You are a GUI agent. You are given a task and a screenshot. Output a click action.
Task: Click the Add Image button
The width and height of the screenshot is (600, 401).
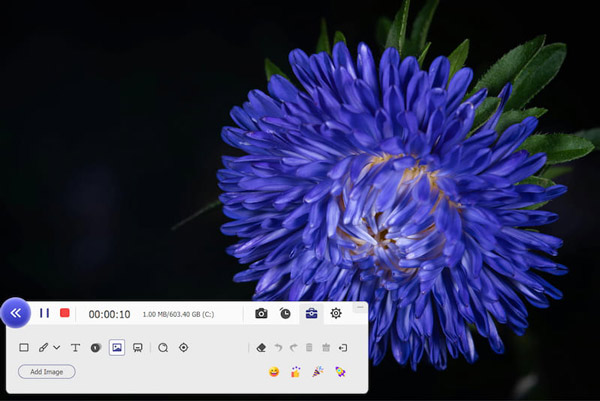tap(47, 372)
